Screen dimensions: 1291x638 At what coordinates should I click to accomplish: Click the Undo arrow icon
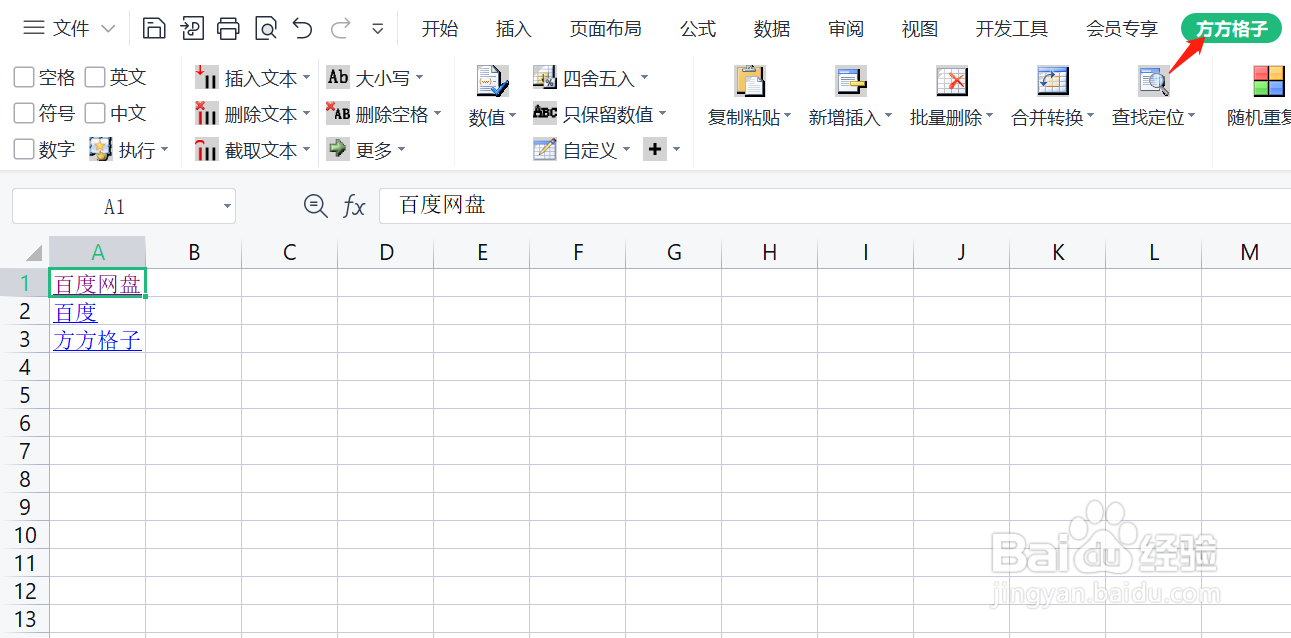tap(302, 28)
